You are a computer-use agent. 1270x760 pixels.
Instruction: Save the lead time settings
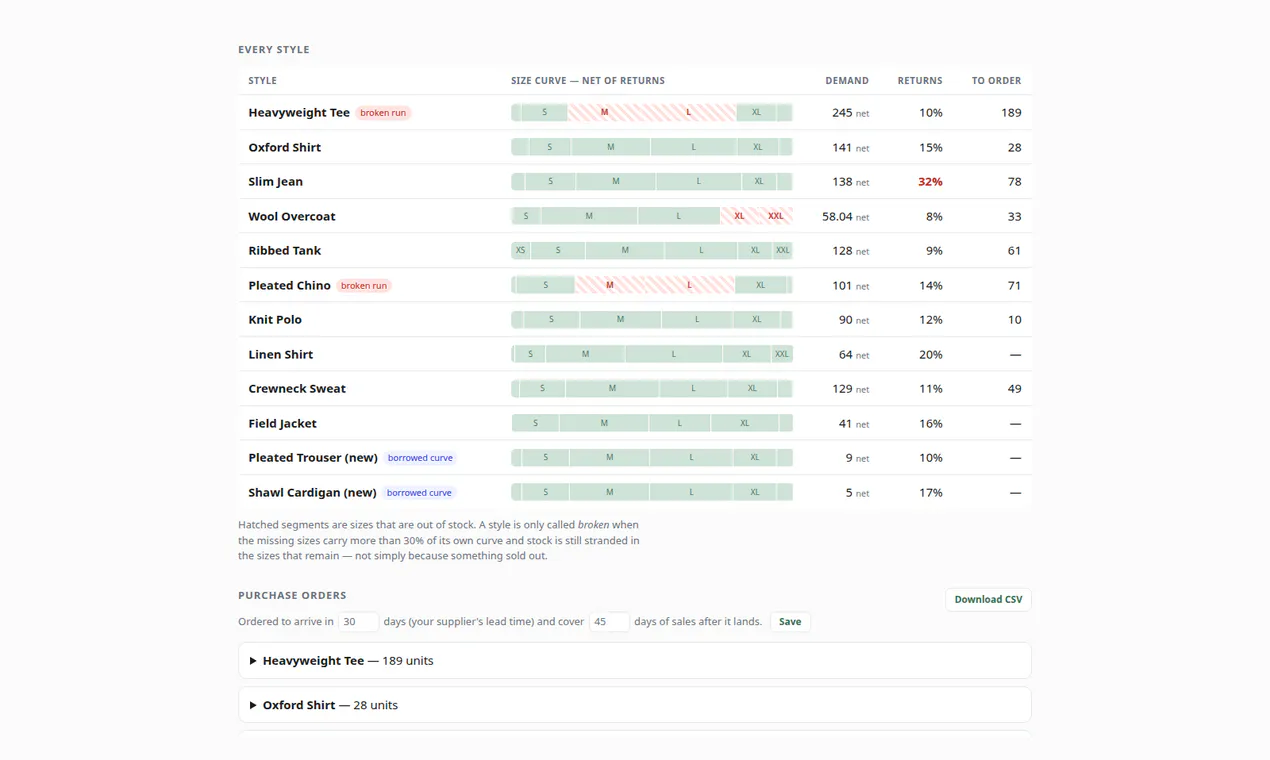790,622
